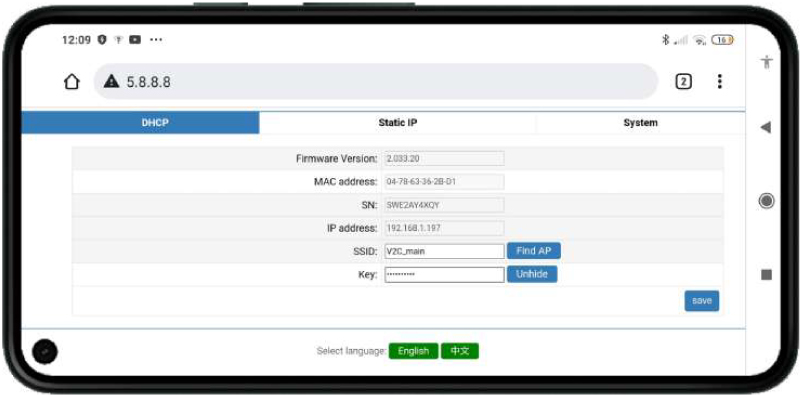Click the 5.8.8.8 address bar
This screenshot has height=397, width=800.
coord(376,82)
